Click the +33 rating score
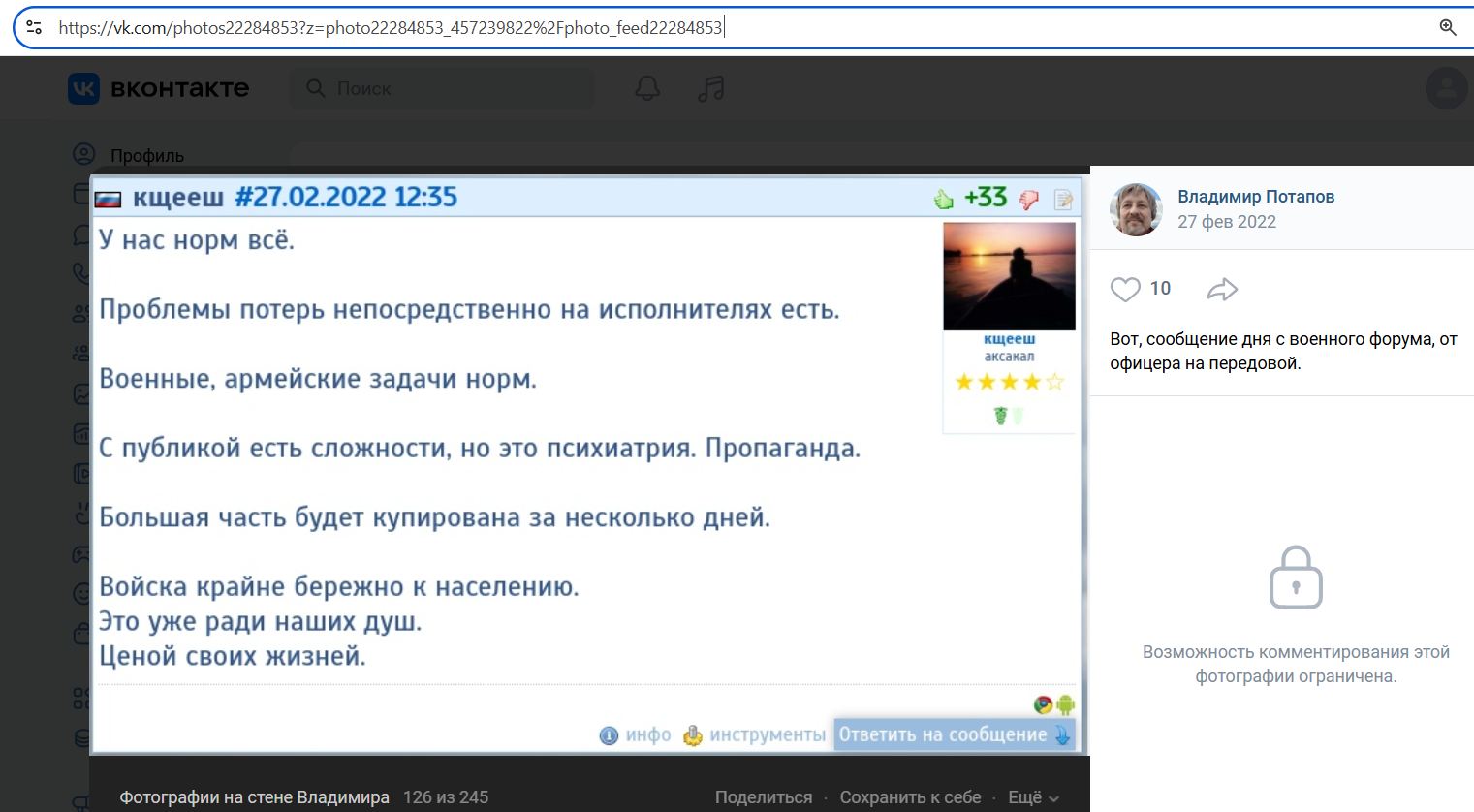Viewport: 1474px width, 812px height. [x=986, y=198]
